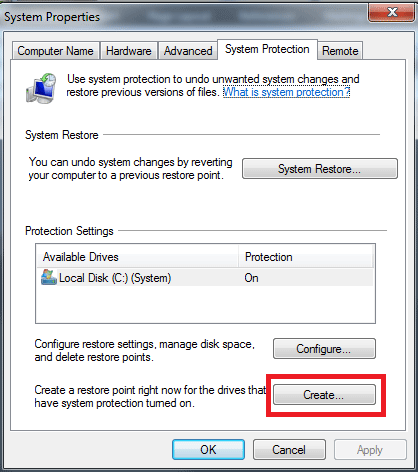The image size is (418, 472).
Task: Click the On protection status cell
Action: (x=251, y=278)
